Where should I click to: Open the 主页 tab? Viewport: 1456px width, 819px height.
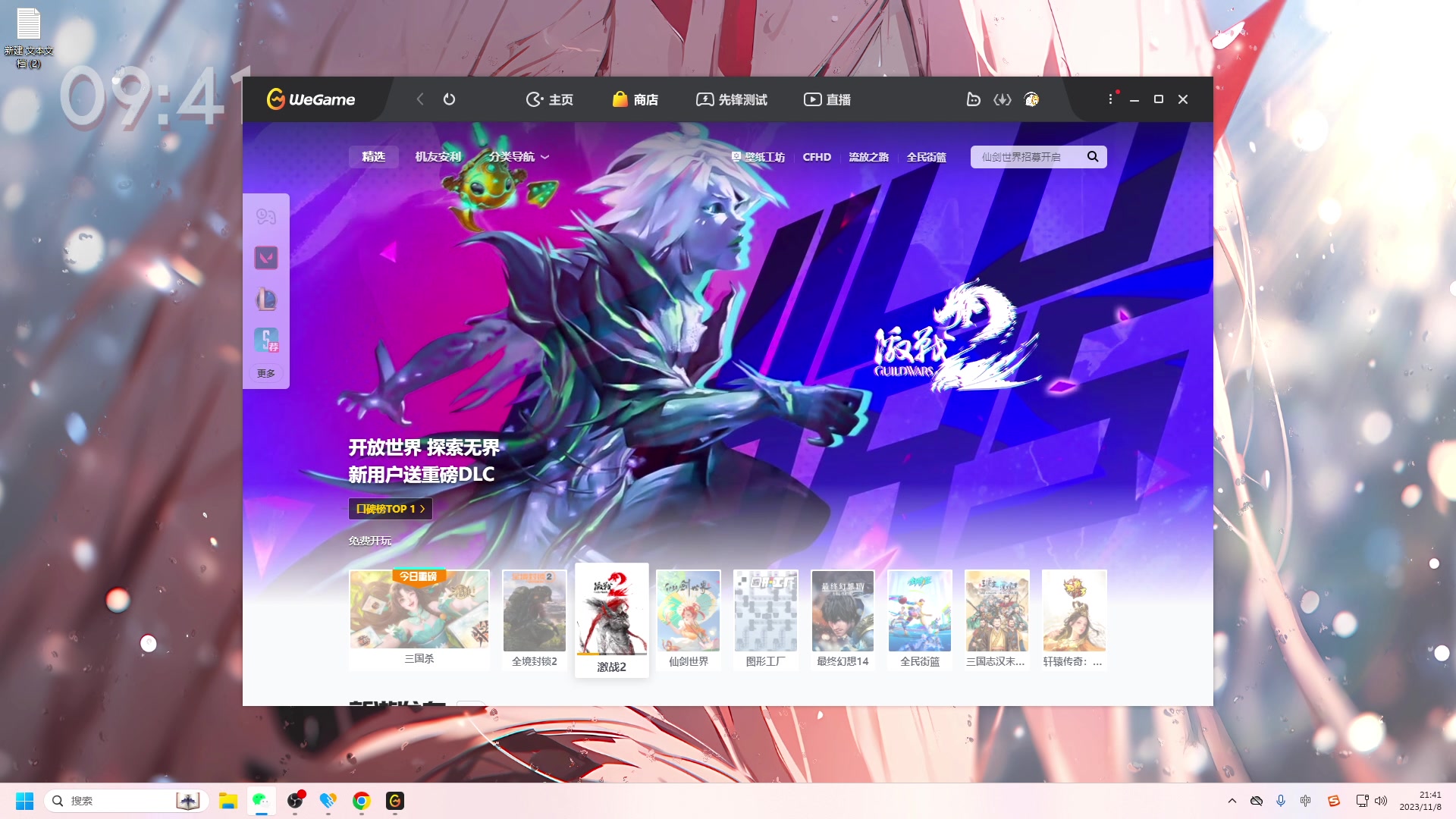(x=550, y=99)
